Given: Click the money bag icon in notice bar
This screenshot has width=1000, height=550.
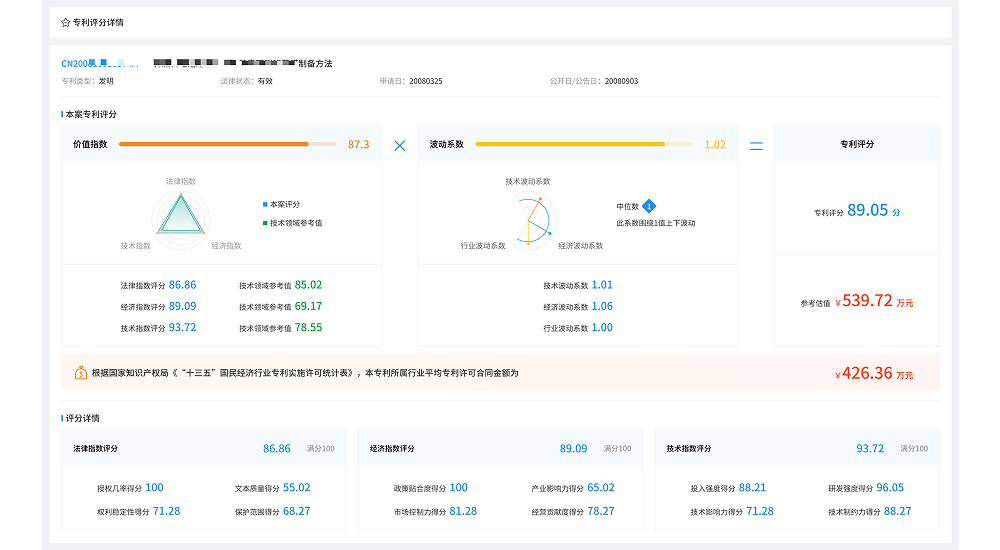Looking at the screenshot, I should tap(81, 373).
